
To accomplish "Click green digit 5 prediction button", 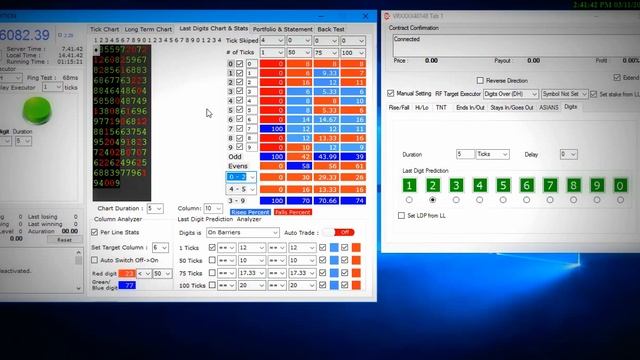I will click(503, 186).
